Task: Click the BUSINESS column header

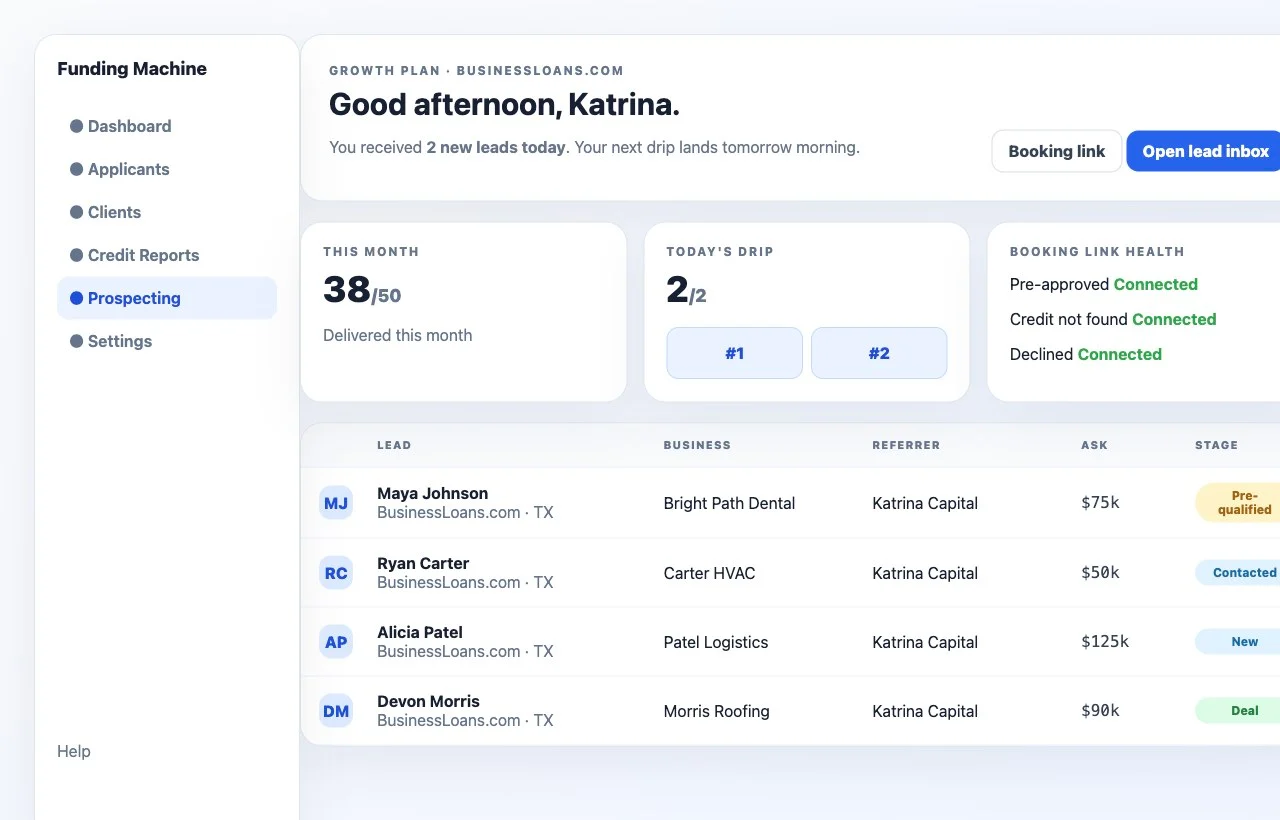Action: pyautogui.click(x=697, y=445)
